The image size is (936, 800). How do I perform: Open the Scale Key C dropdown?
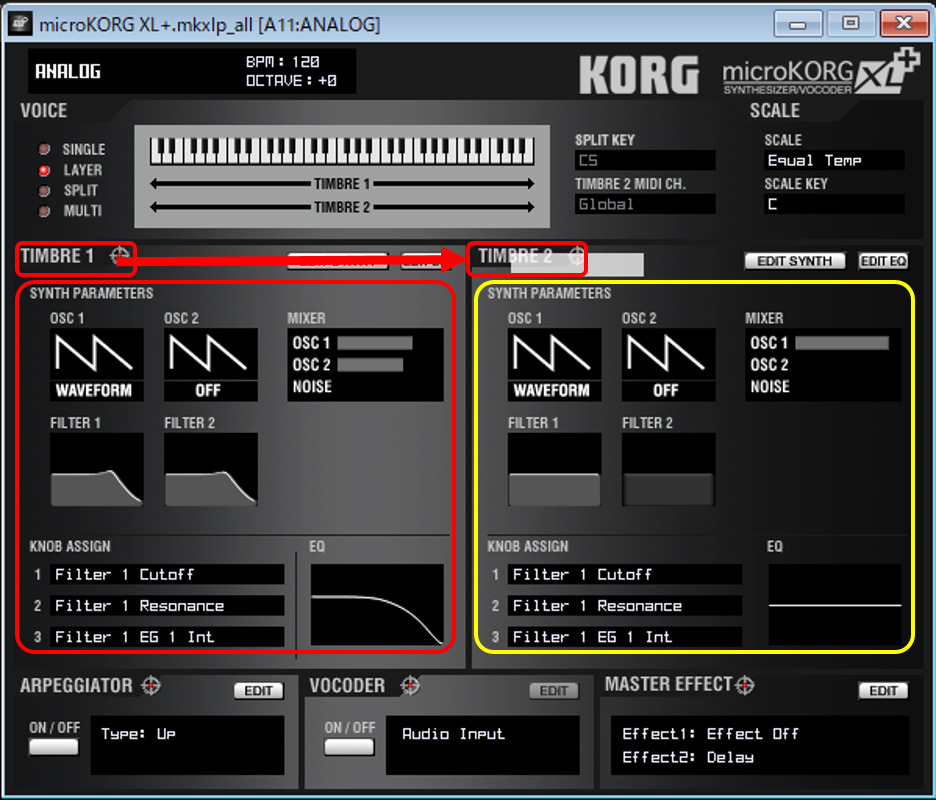tap(834, 204)
